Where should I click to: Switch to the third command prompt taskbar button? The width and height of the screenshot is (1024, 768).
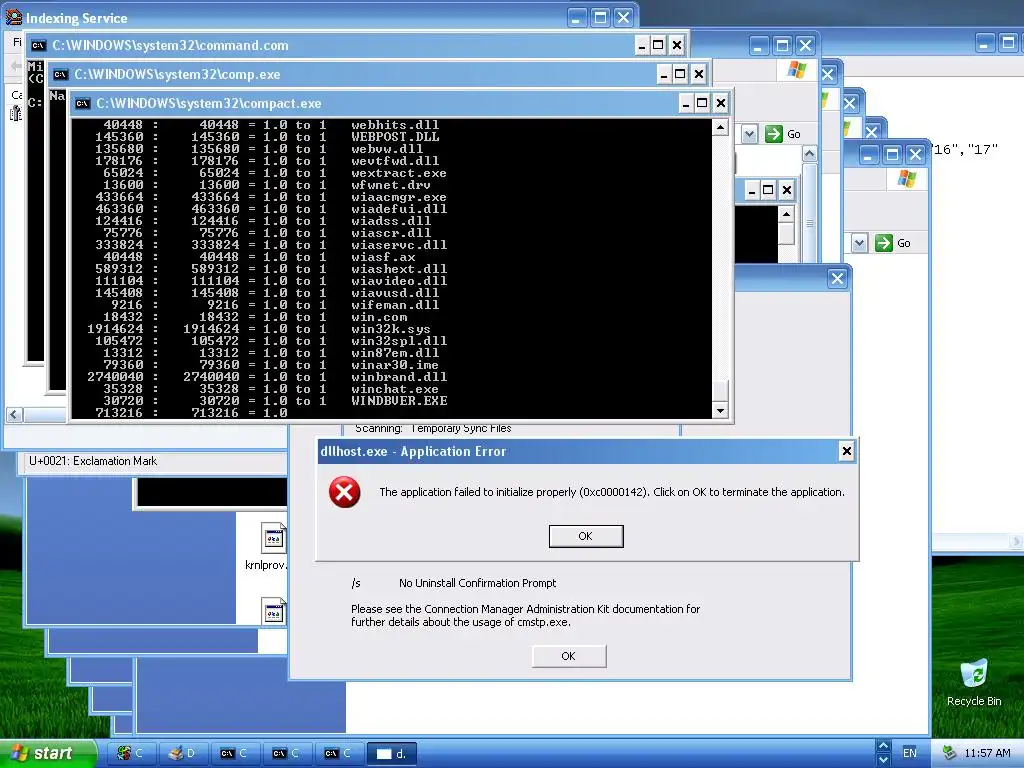(338, 753)
